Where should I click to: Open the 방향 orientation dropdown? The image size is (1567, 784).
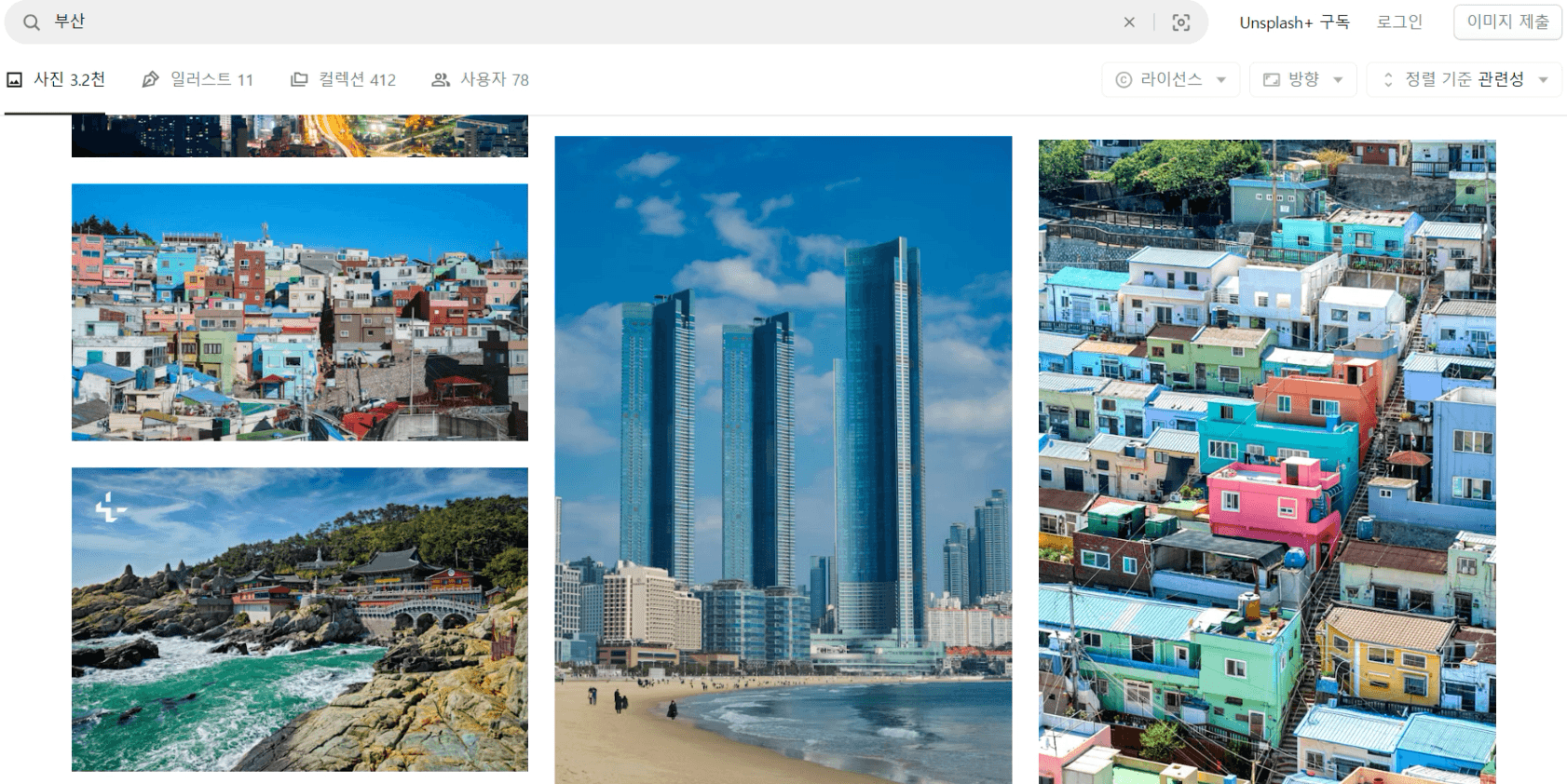point(1302,80)
